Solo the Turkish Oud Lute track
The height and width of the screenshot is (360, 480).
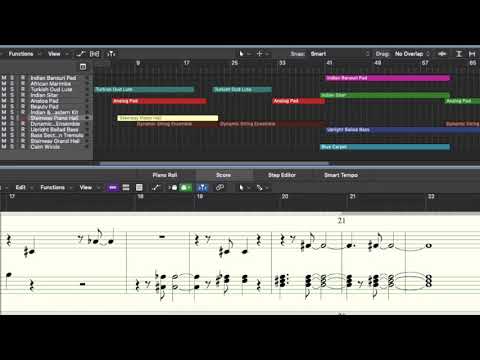[12, 89]
